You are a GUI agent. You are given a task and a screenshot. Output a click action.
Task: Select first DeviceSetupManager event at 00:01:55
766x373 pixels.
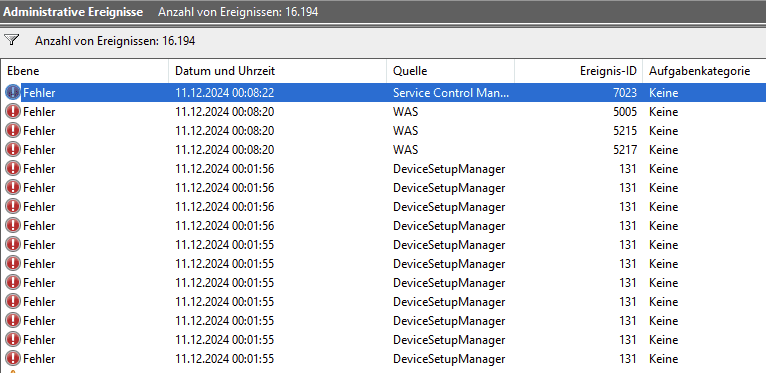[384, 245]
